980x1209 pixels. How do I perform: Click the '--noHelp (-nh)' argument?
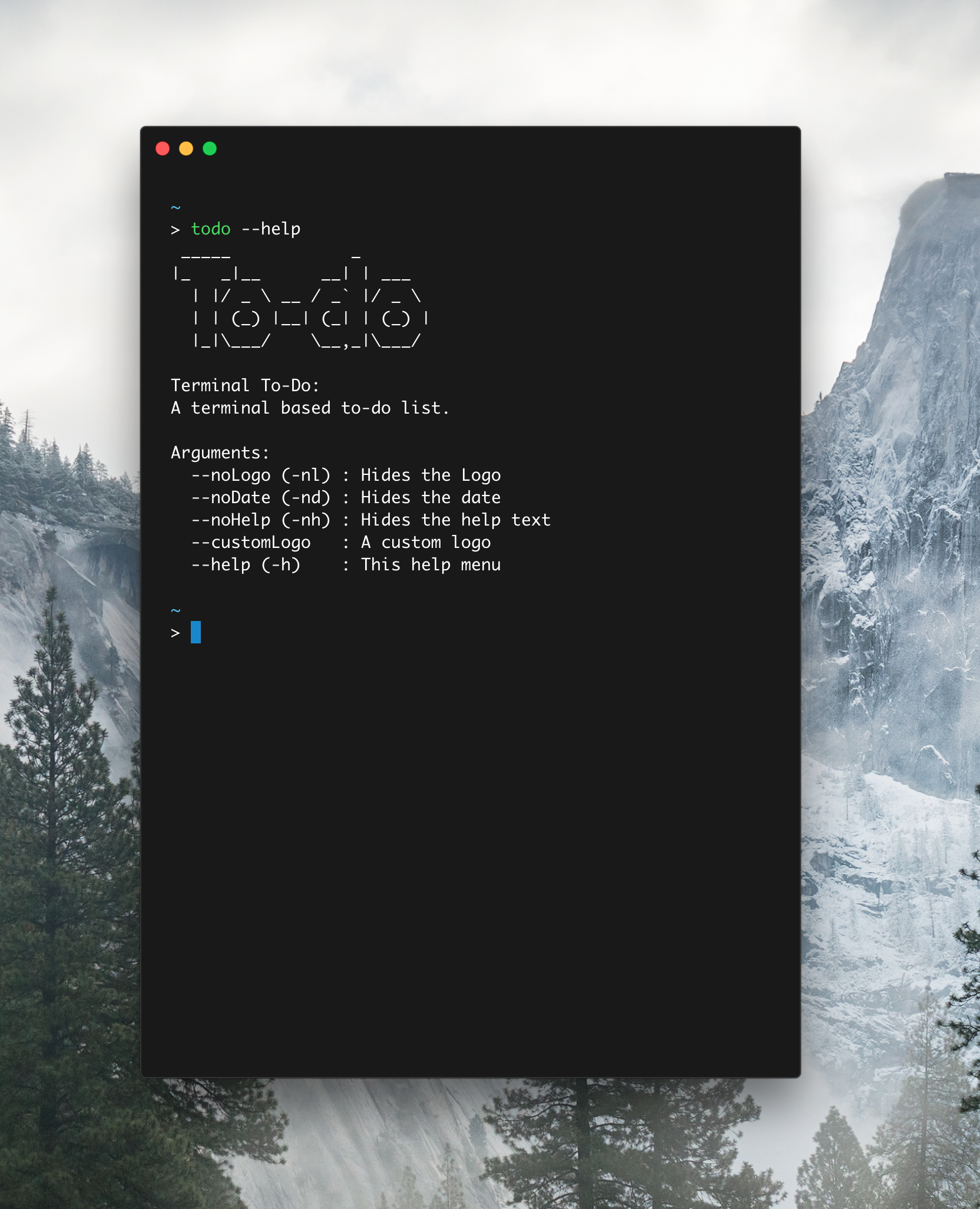(261, 520)
